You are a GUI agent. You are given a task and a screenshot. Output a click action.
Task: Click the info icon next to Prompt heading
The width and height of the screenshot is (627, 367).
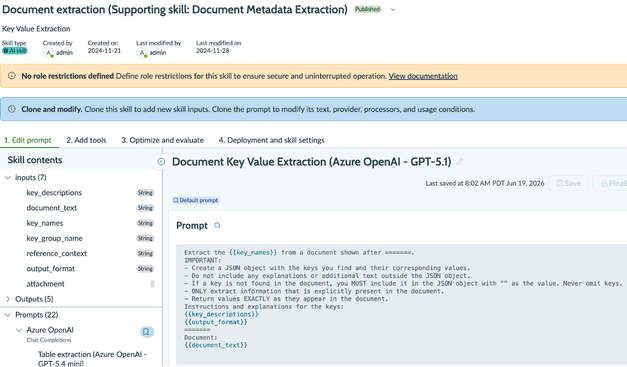[x=217, y=225]
